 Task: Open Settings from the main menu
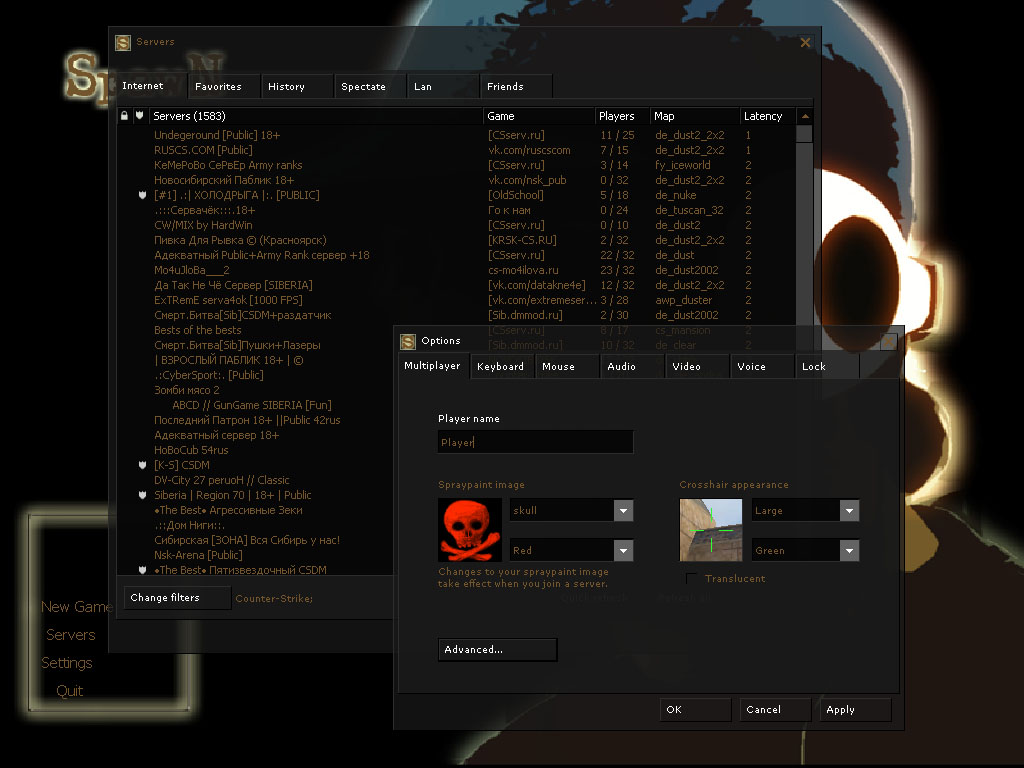pos(67,663)
